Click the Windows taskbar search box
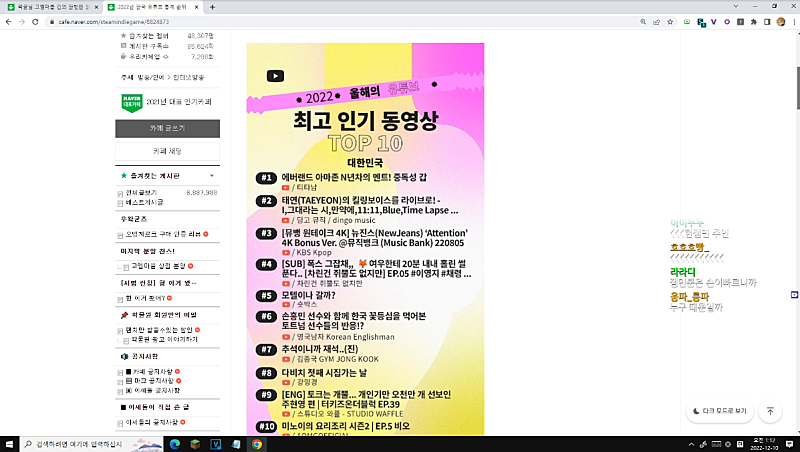Image resolution: width=800 pixels, height=452 pixels. pos(91,444)
